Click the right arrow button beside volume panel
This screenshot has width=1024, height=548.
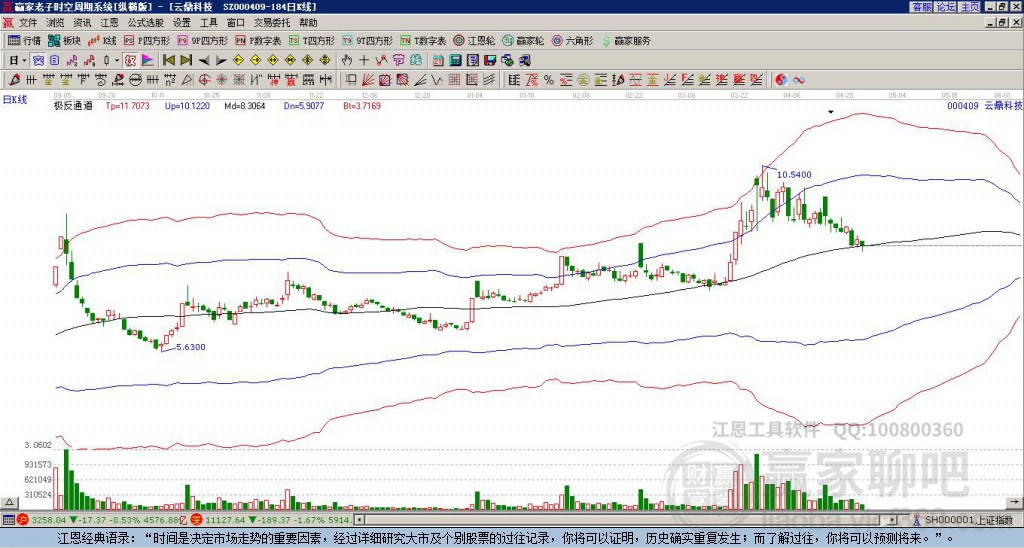click(x=1015, y=502)
